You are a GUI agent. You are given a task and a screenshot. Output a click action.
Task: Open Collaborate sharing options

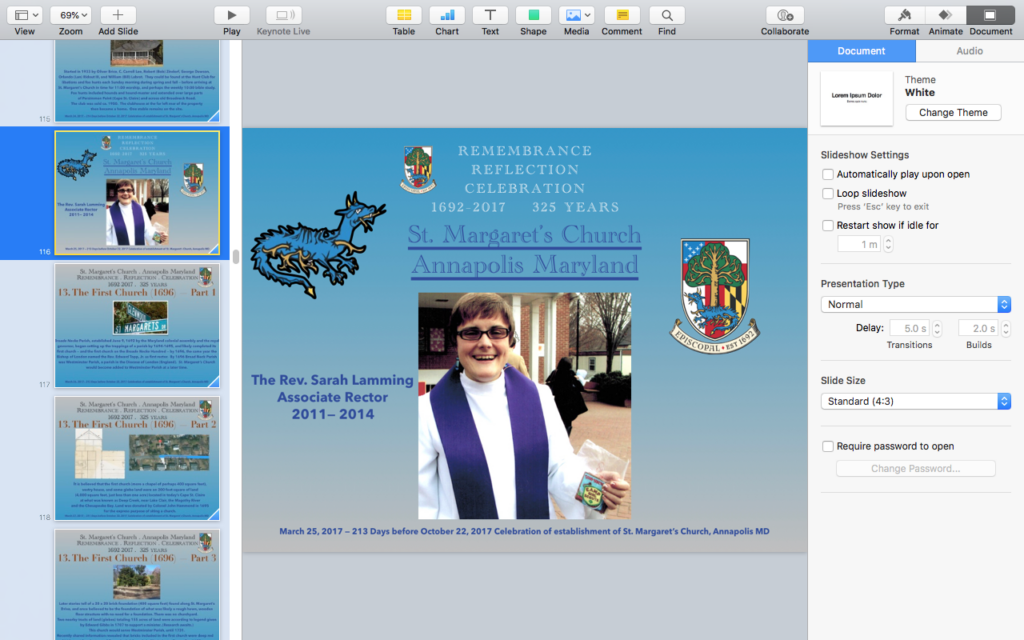(784, 15)
